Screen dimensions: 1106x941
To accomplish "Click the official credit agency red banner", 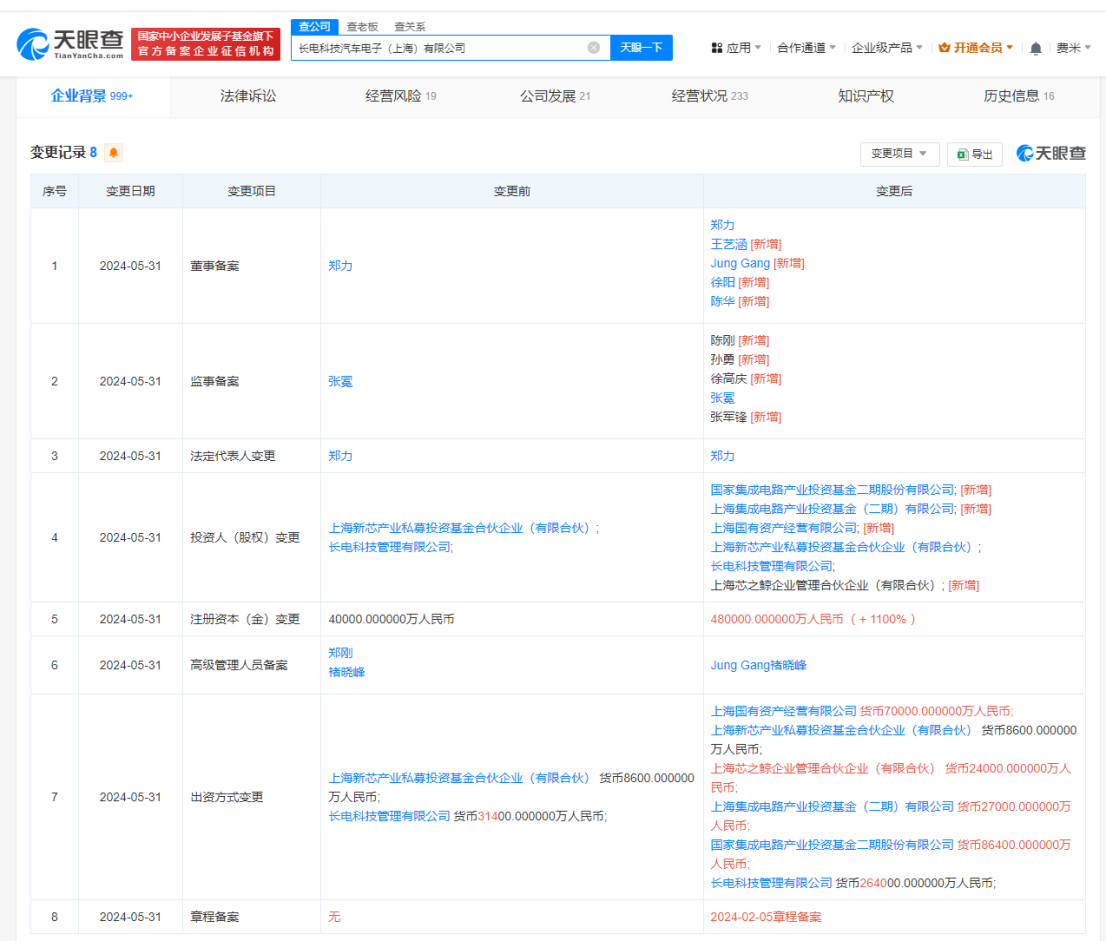I will click(x=205, y=44).
